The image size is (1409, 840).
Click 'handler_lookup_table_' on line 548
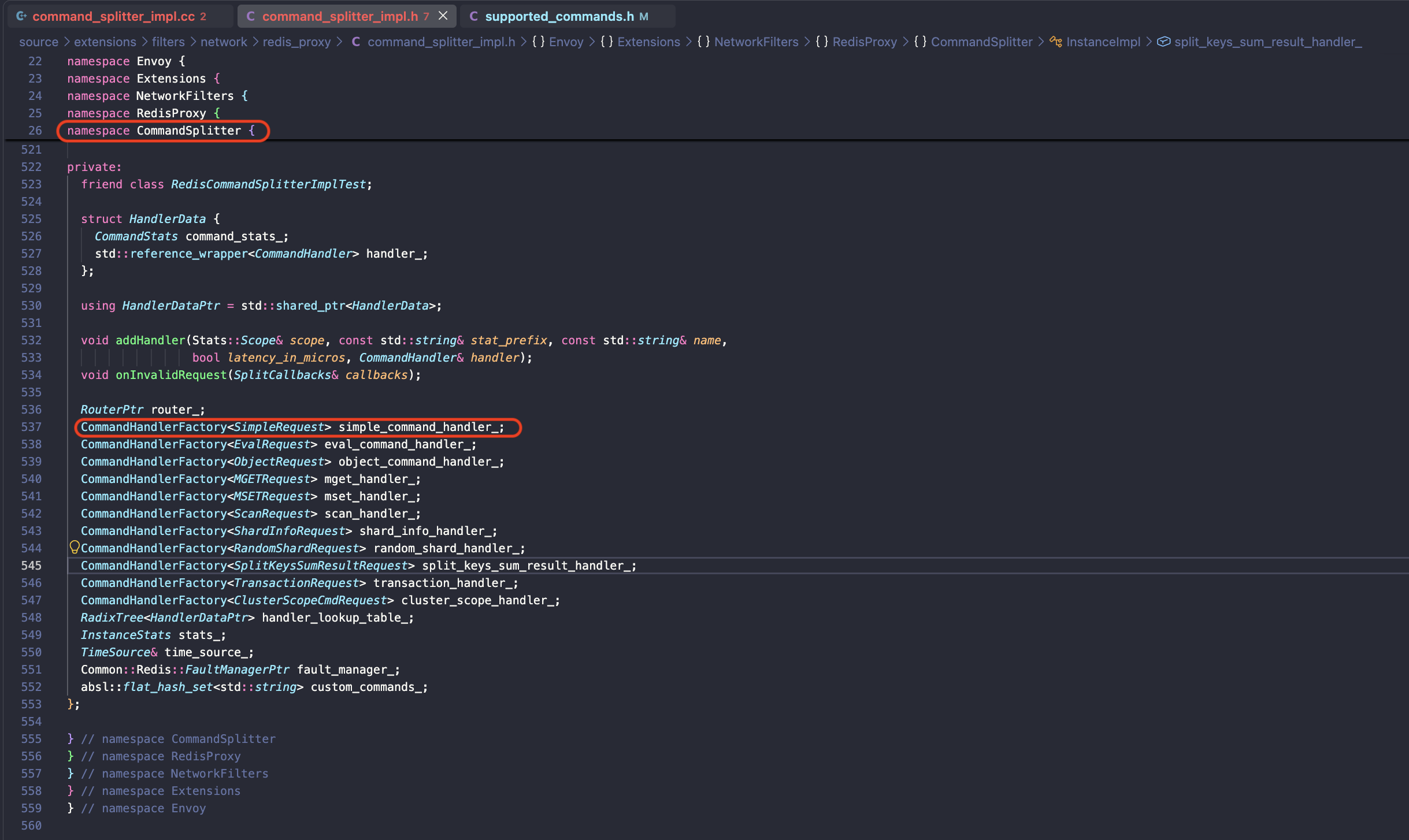click(335, 618)
